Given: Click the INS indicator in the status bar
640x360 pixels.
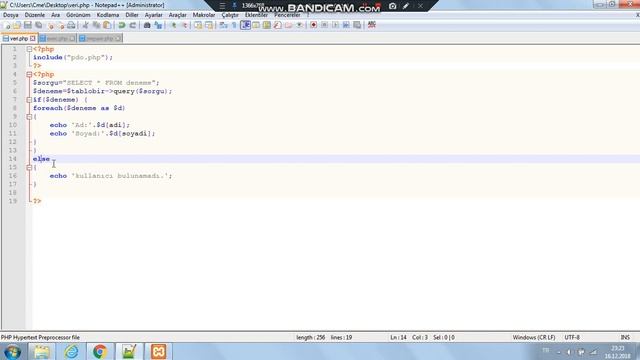Looking at the screenshot, I should 625,338.
